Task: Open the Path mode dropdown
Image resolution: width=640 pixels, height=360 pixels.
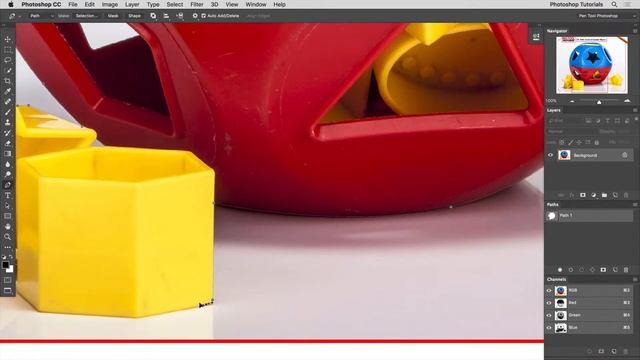Action: click(41, 16)
